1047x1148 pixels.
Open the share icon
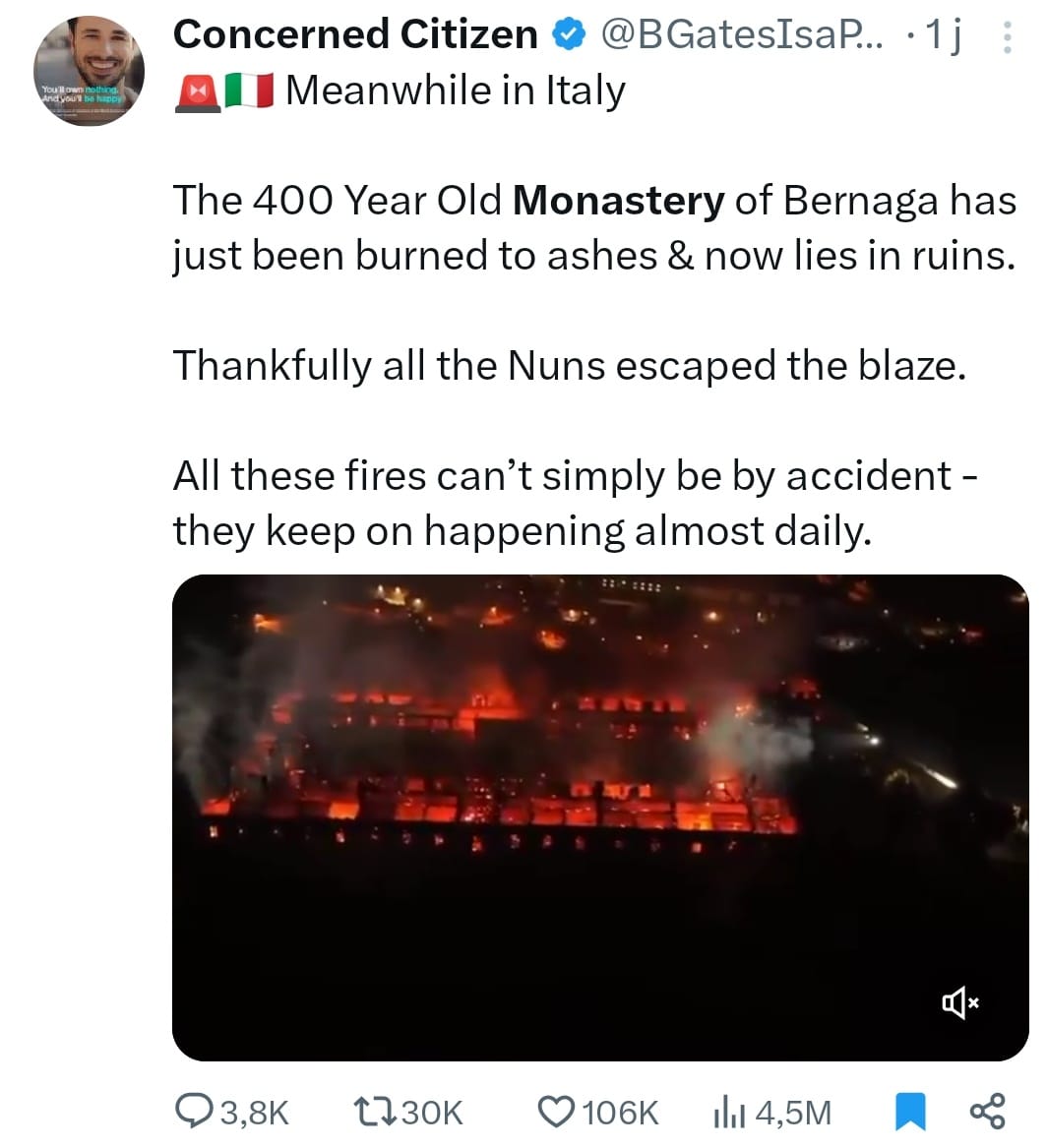(x=987, y=1111)
